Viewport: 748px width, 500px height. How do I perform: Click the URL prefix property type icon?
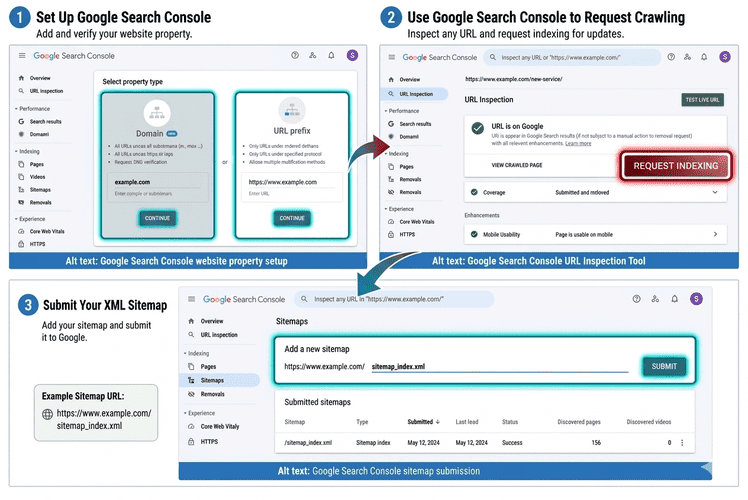(292, 111)
